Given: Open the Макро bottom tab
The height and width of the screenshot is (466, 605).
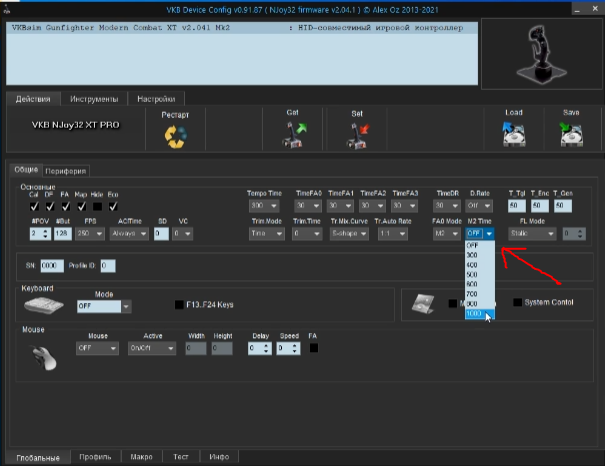Looking at the screenshot, I should 141,457.
